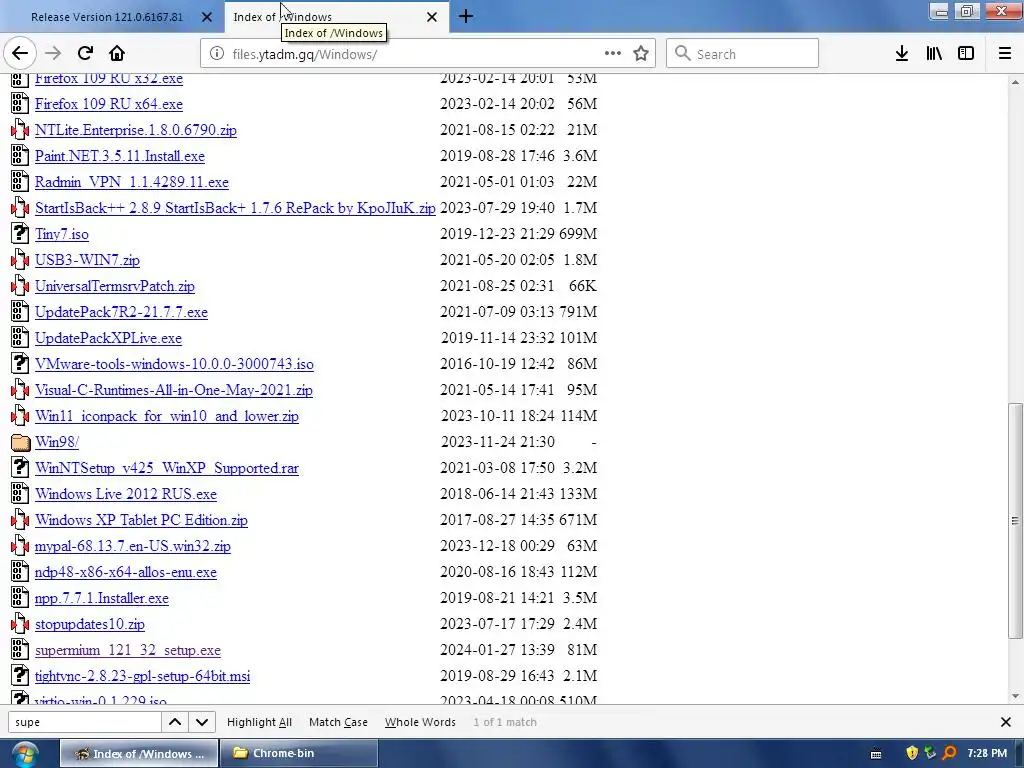Download Firefox 109 RU x64.exe
Viewport: 1024px width, 768px height.
(108, 104)
